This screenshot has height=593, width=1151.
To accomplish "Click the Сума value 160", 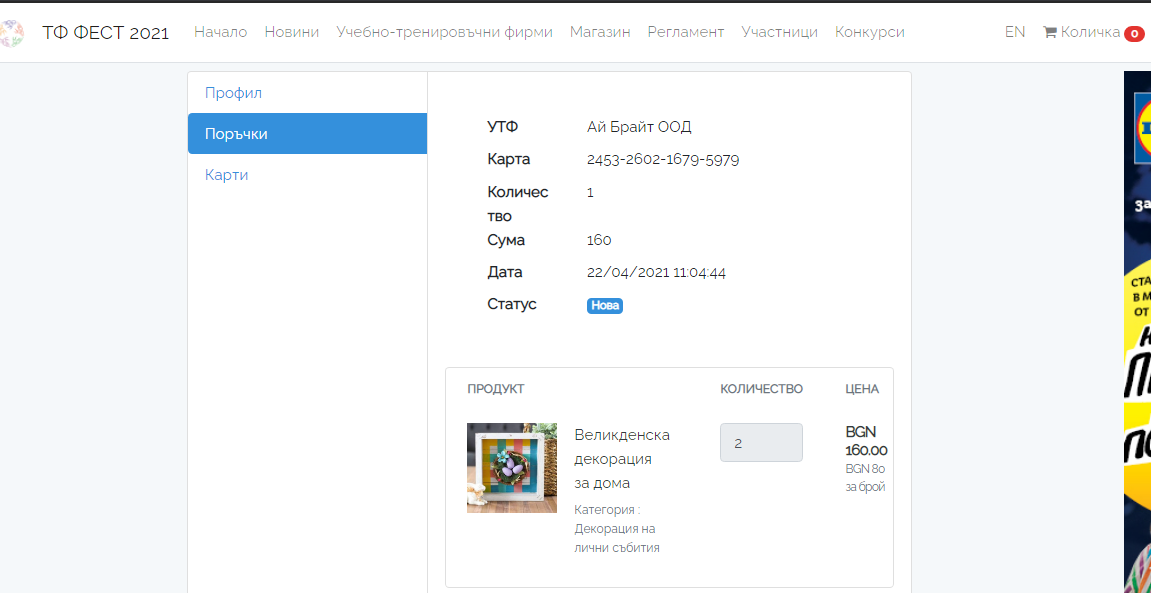I will (599, 240).
